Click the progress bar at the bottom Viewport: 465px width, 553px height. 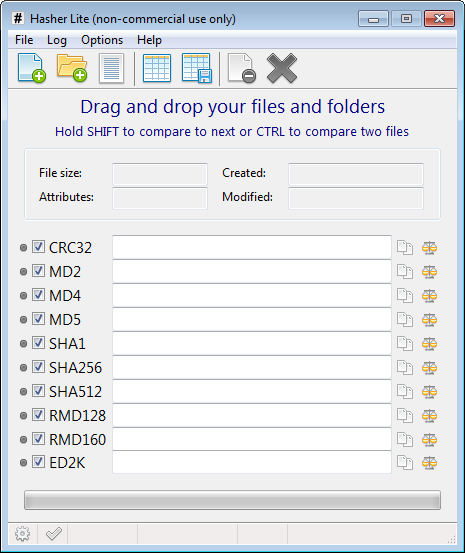[232, 500]
